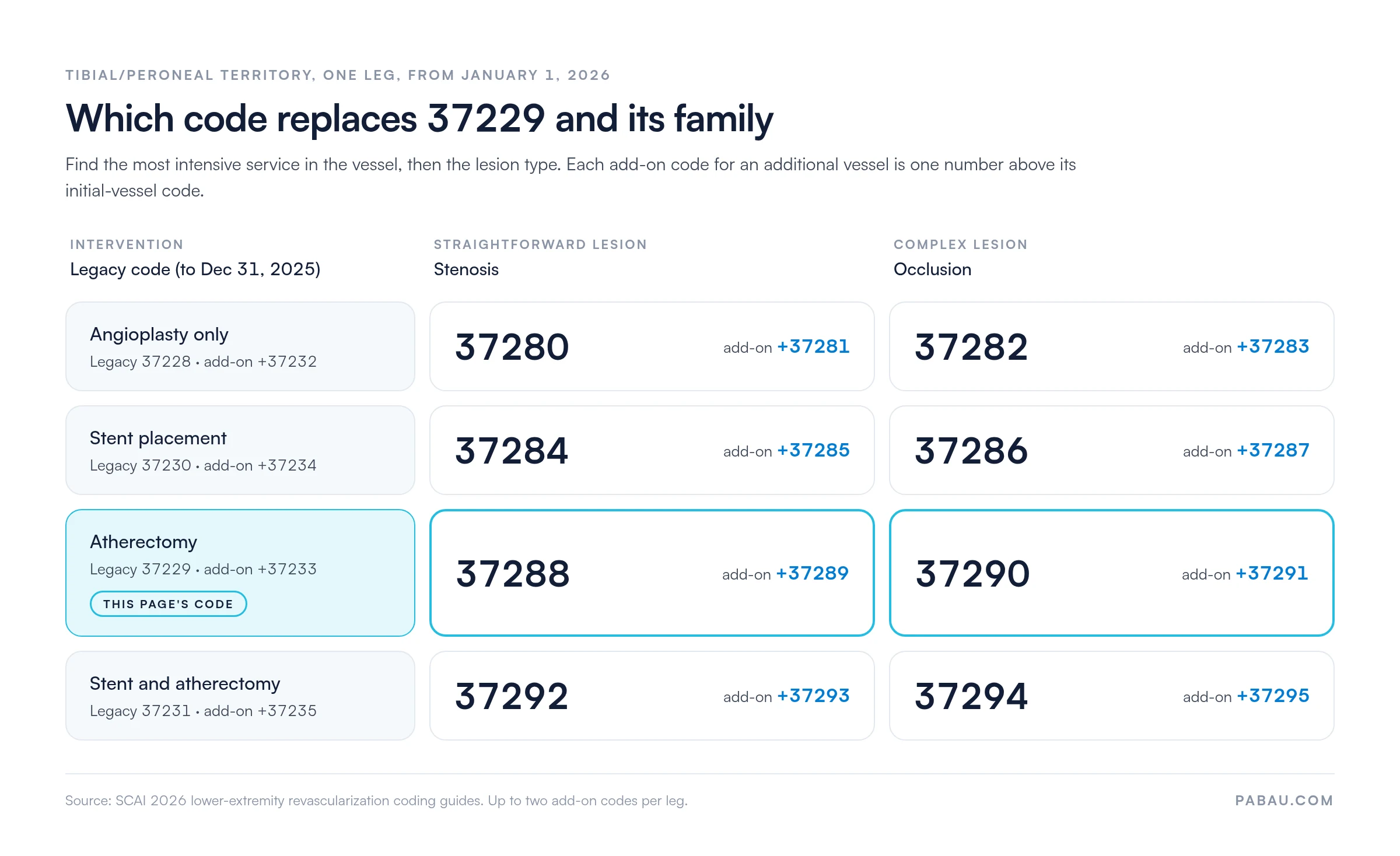Click the 37286 occlusion stent code
This screenshot has width=1400, height=856.
click(971, 450)
